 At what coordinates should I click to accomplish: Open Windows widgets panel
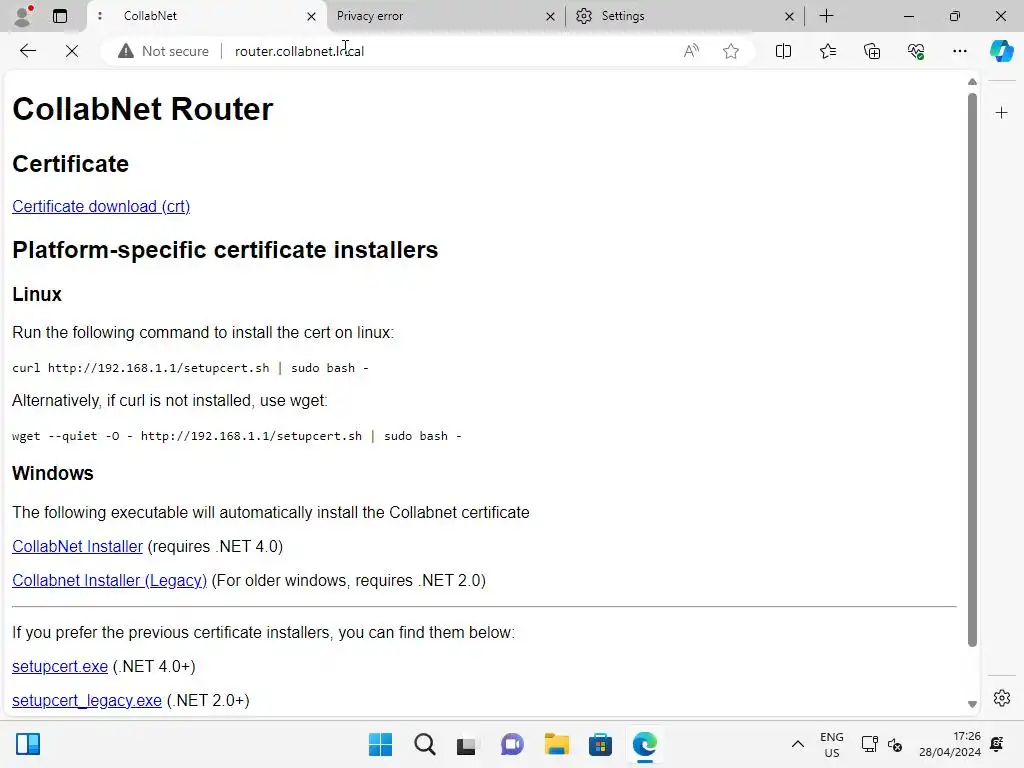tap(28, 744)
